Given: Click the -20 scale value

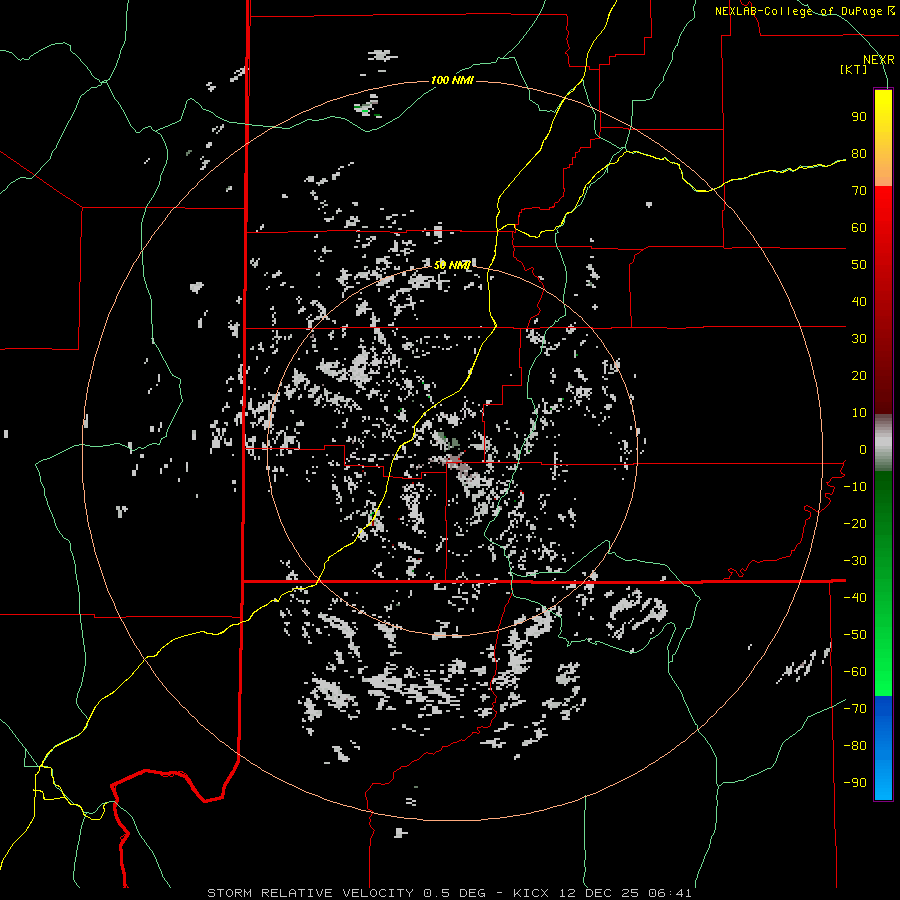Looking at the screenshot, I should (x=855, y=524).
